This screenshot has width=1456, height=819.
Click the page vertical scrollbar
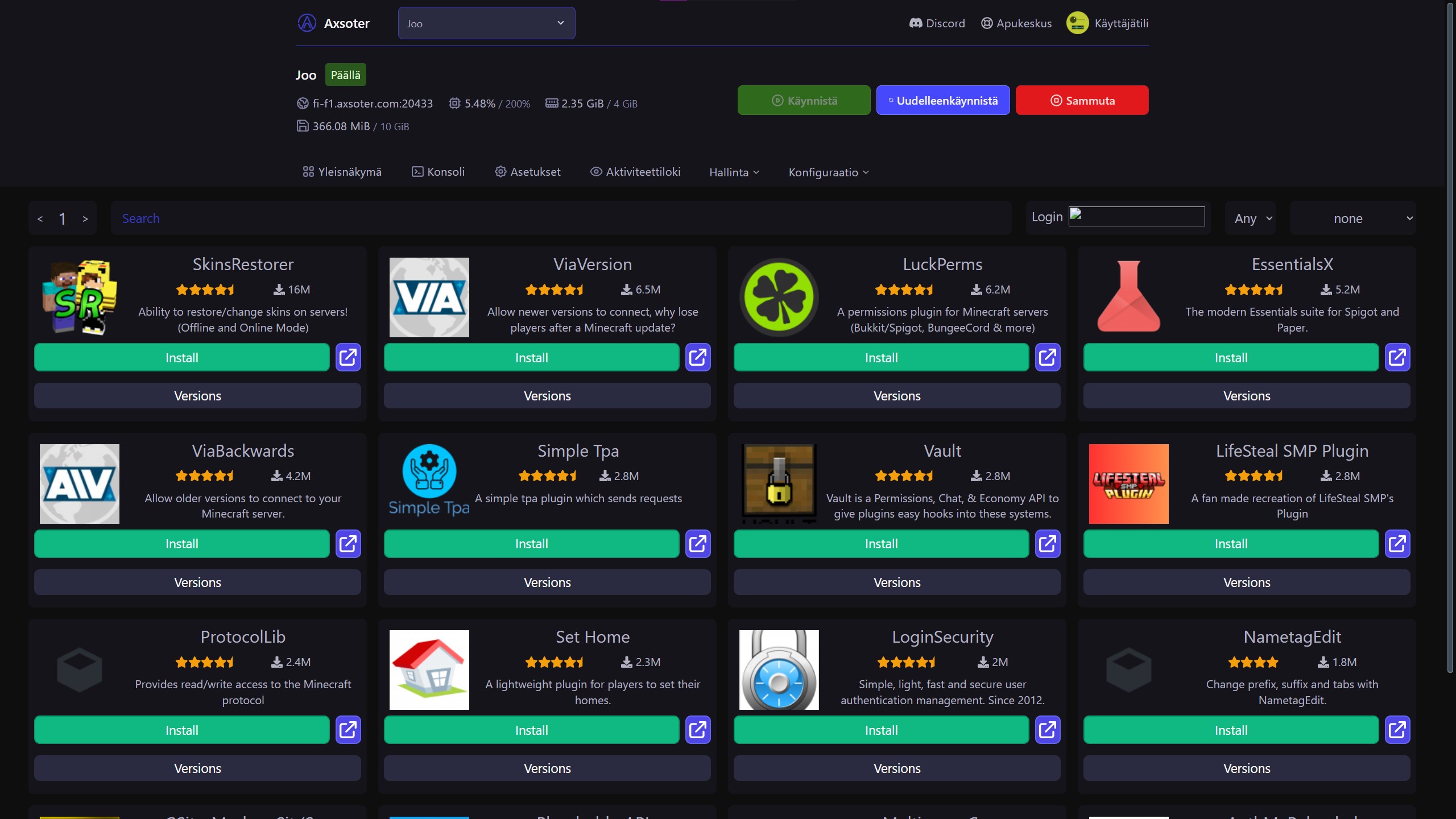(x=1450, y=338)
